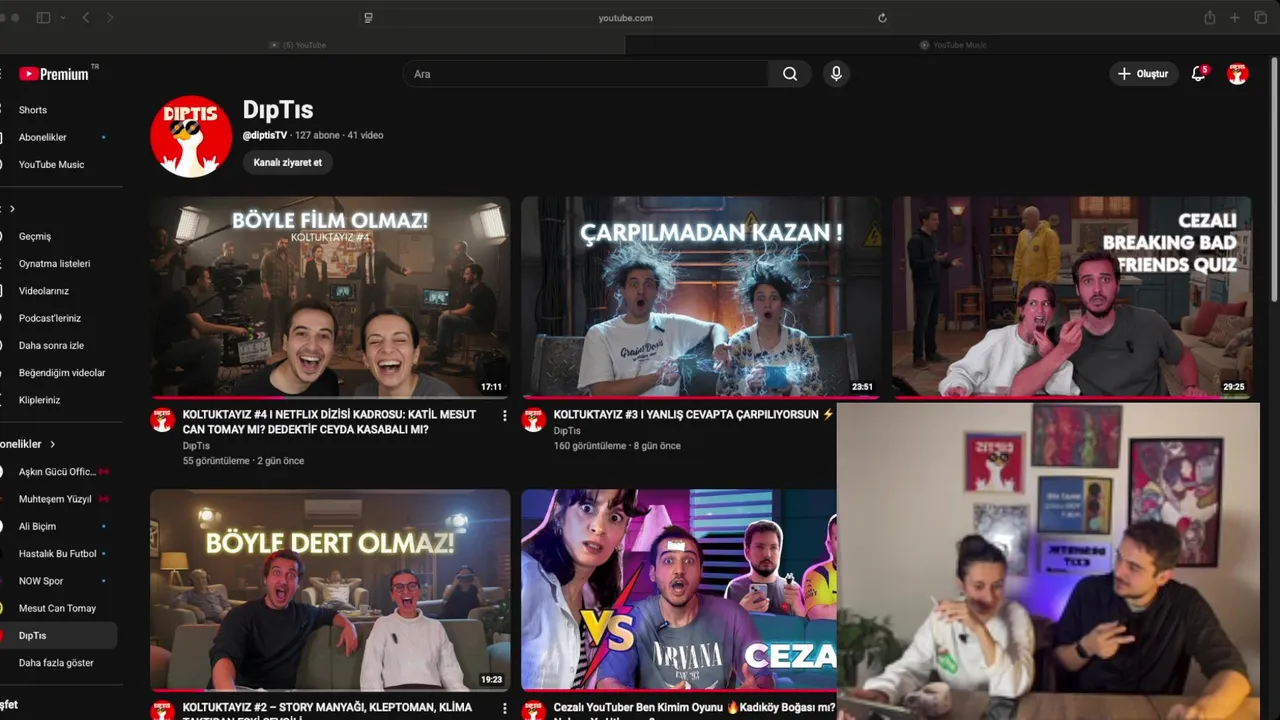
Task: Open KOLTUKTAYIZ #4 video title link
Action: 330,422
